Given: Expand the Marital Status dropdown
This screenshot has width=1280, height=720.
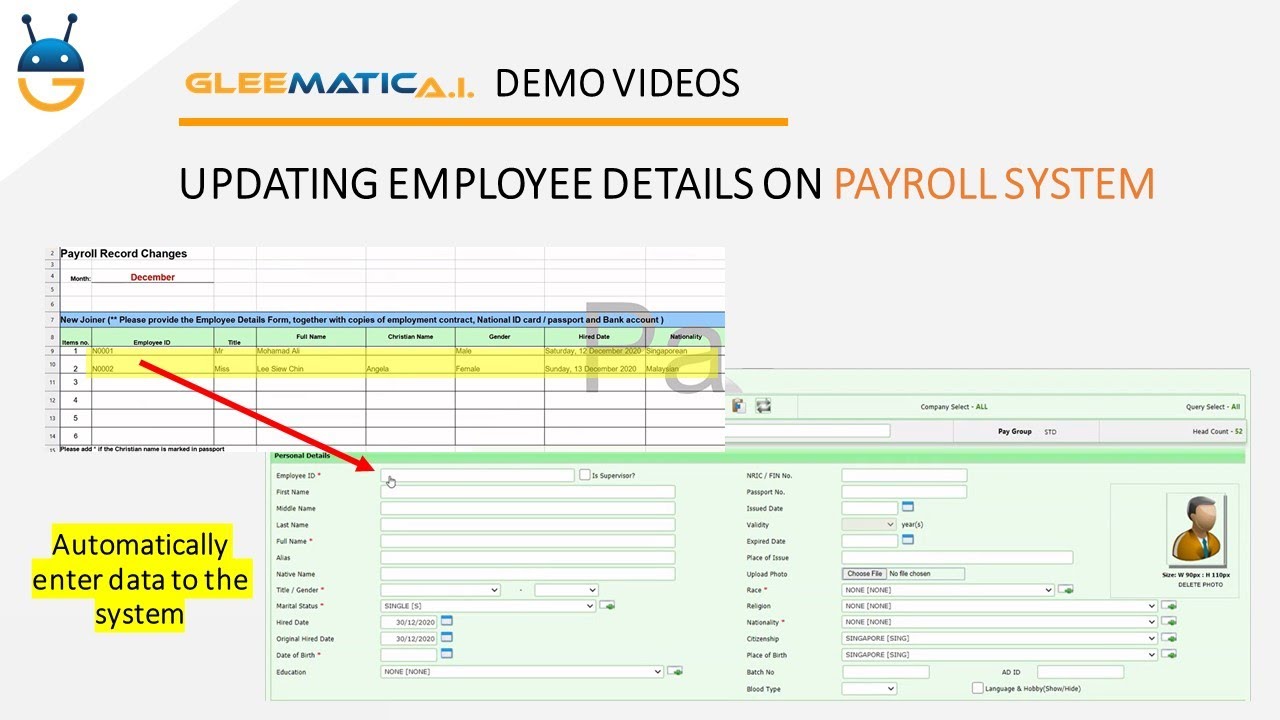Looking at the screenshot, I should 488,606.
